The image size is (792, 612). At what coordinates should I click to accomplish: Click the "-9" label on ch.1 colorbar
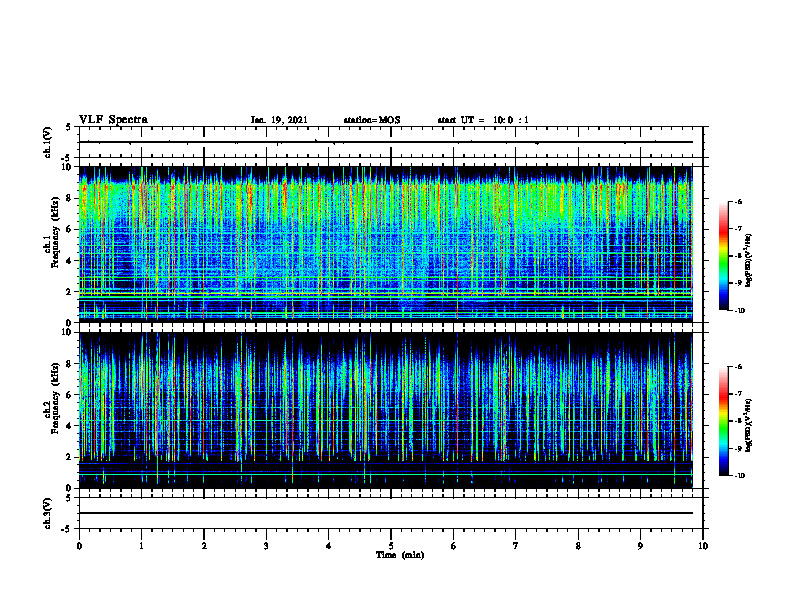point(738,283)
